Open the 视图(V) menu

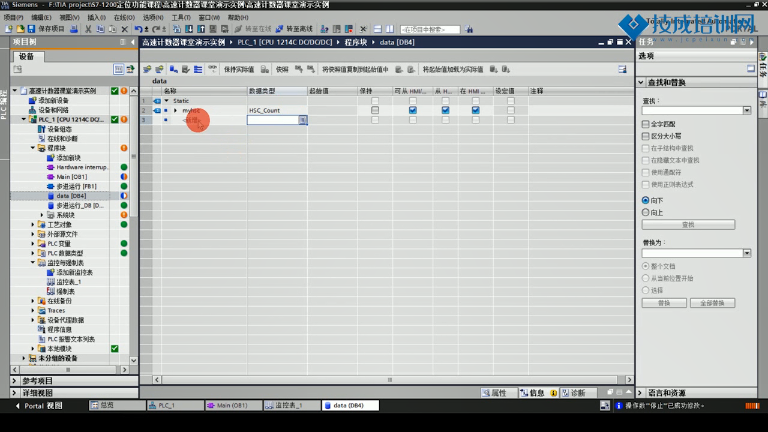click(x=69, y=17)
